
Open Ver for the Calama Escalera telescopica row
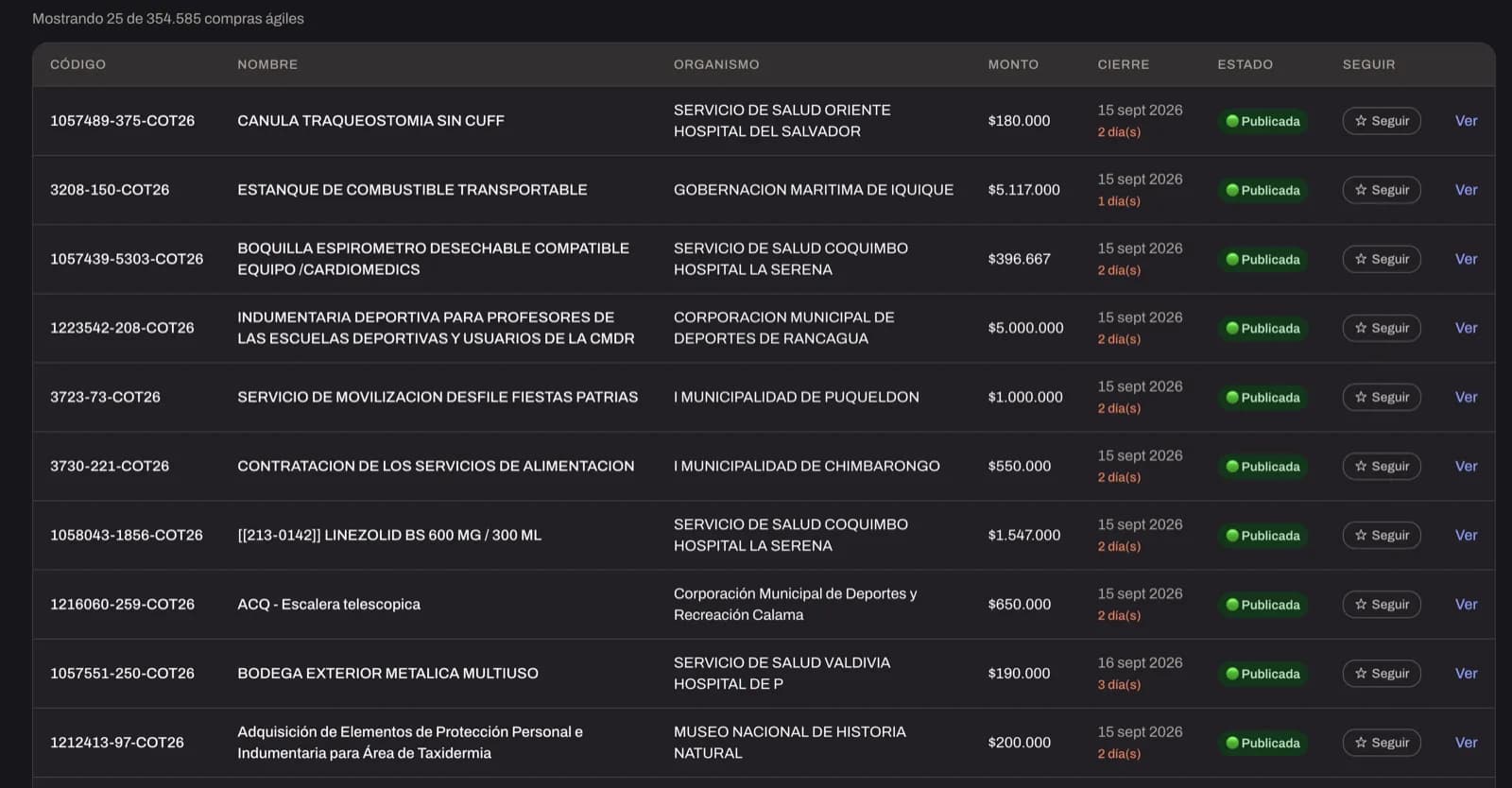click(1466, 604)
